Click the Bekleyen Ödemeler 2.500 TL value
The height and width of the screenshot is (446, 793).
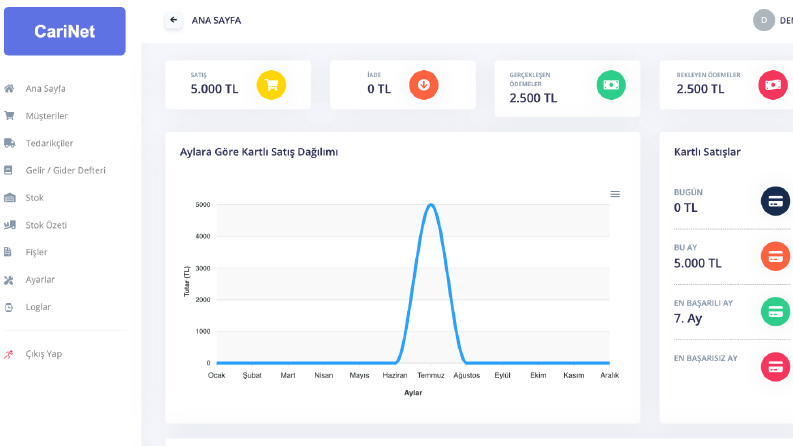700,89
